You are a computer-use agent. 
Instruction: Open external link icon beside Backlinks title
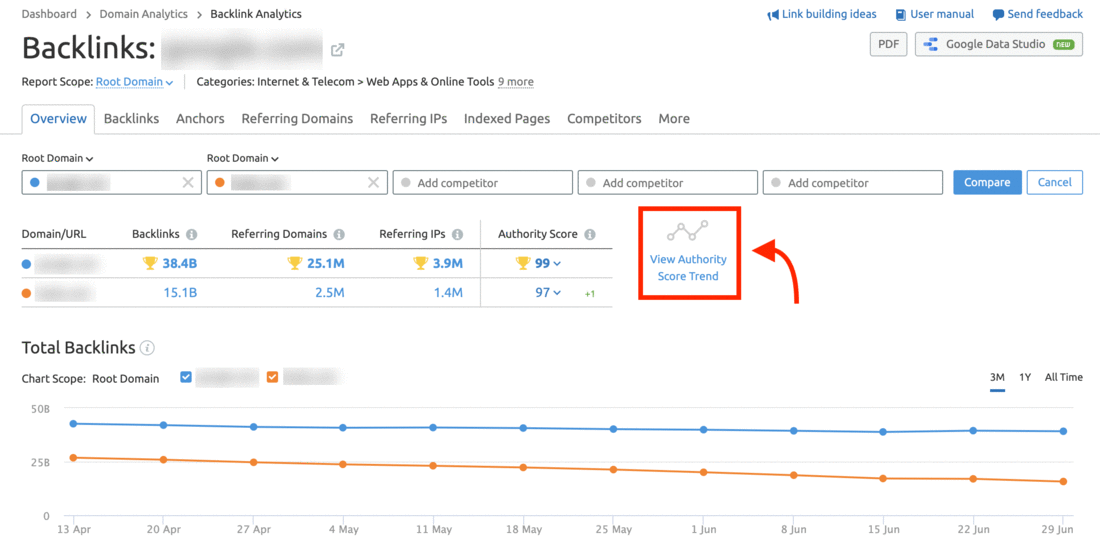click(337, 50)
